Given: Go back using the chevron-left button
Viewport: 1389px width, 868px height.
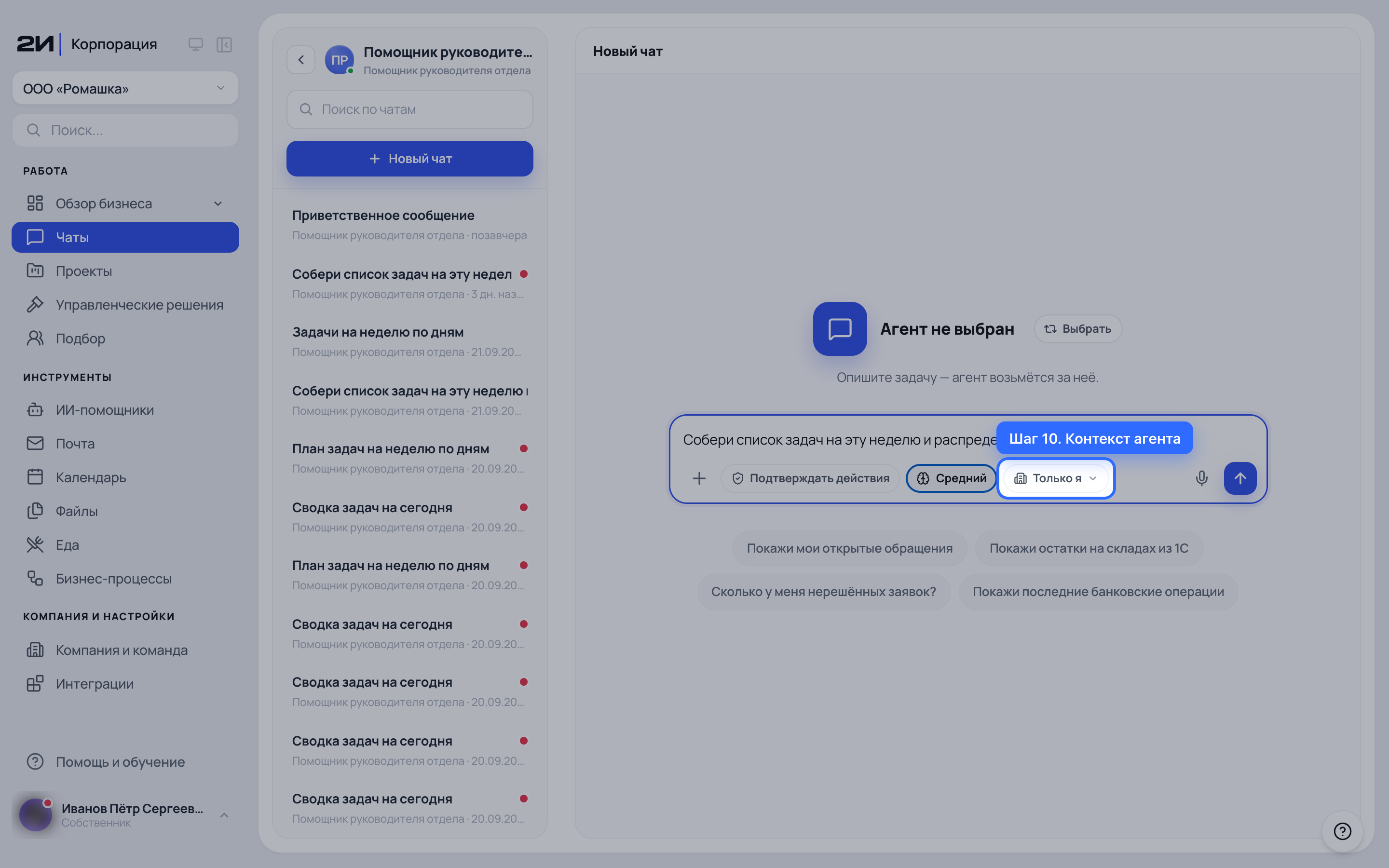Looking at the screenshot, I should (301, 60).
